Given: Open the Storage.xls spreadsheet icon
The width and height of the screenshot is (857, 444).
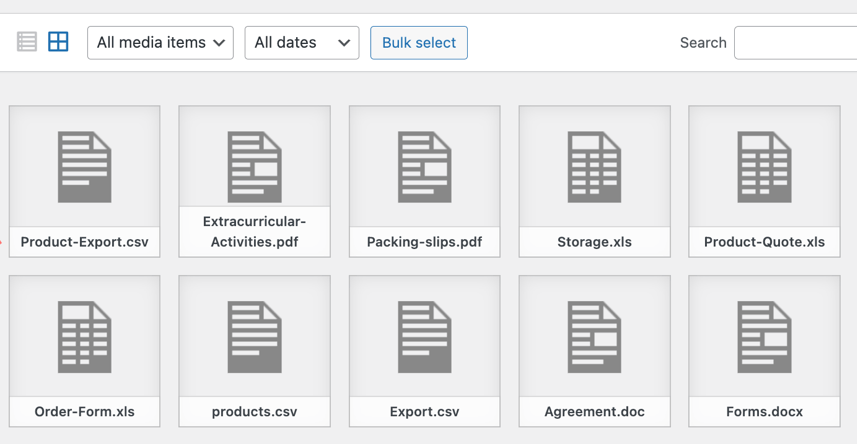Looking at the screenshot, I should tap(594, 167).
